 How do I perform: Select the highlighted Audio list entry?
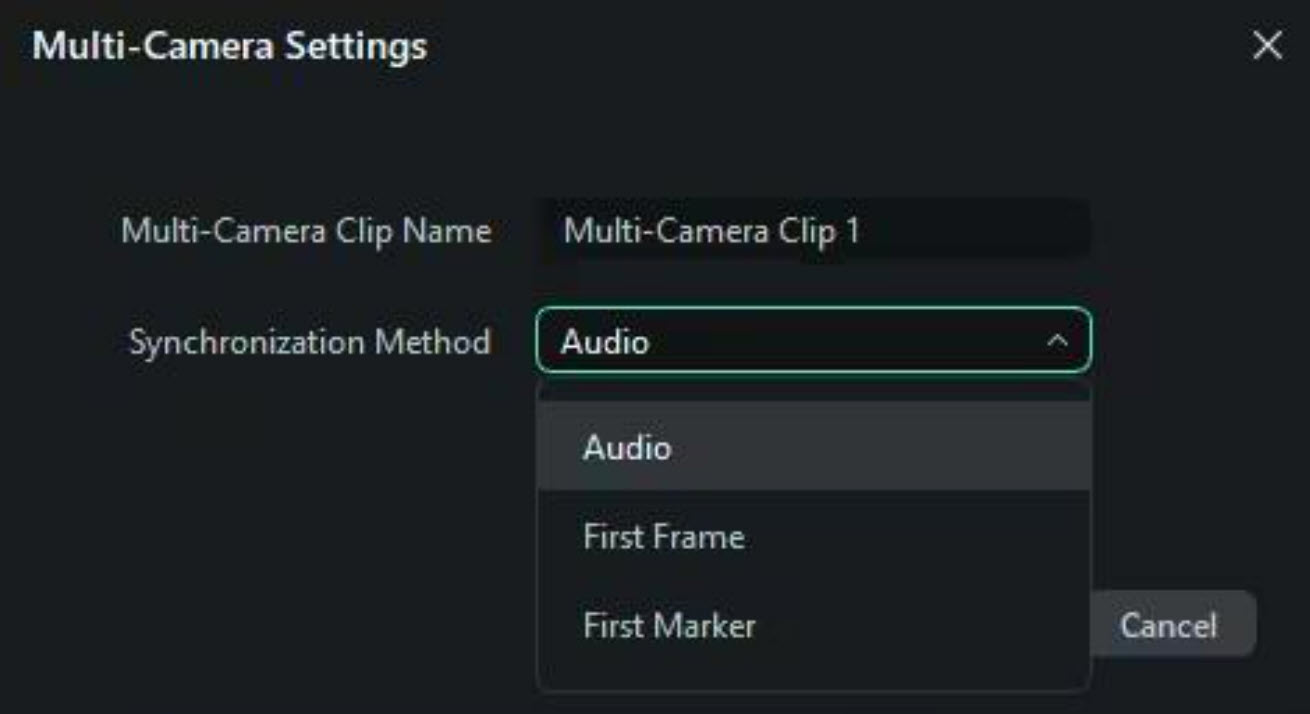627,447
